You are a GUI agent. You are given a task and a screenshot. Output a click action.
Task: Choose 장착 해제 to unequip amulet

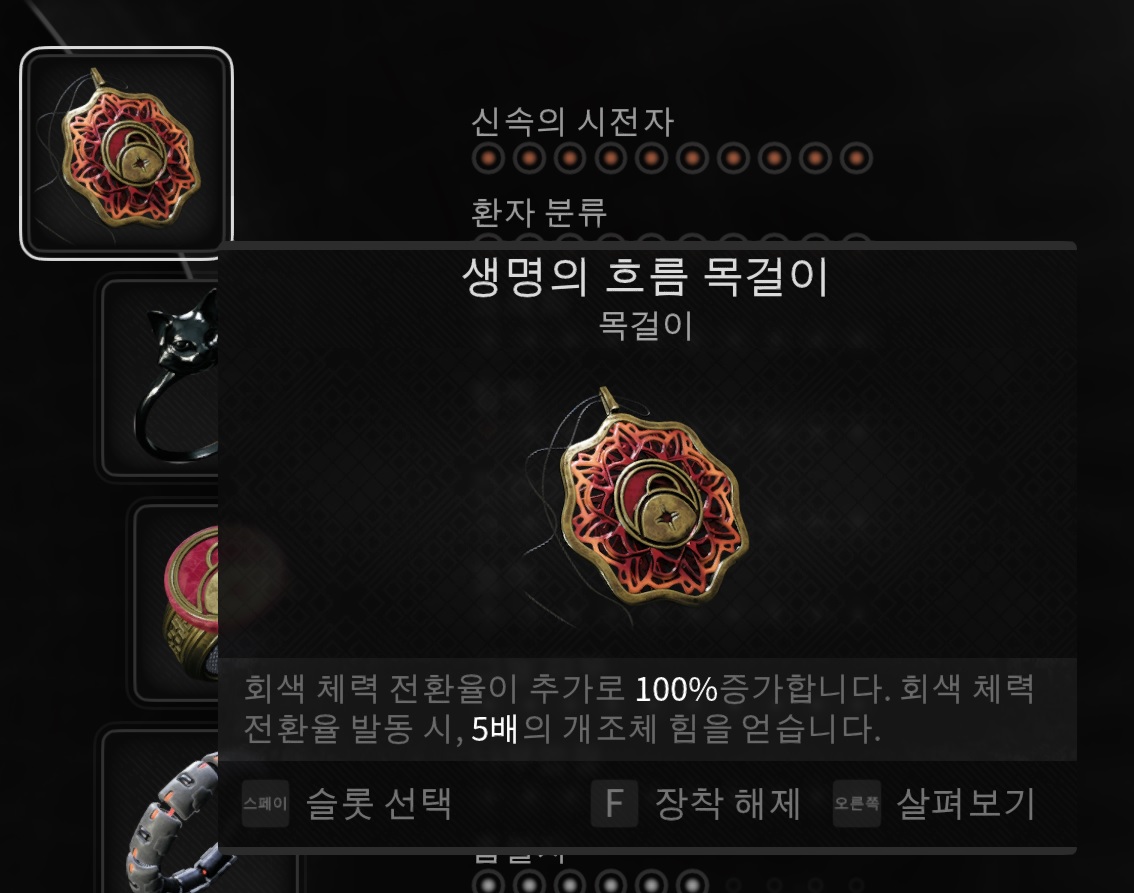[728, 803]
